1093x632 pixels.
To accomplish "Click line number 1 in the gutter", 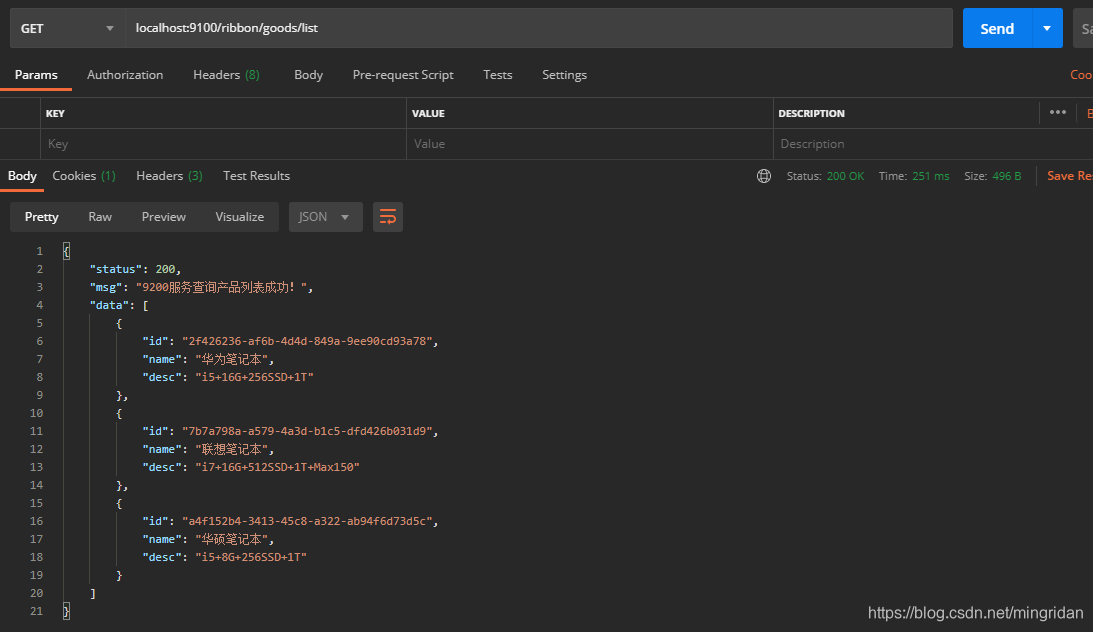I will [x=40, y=252].
